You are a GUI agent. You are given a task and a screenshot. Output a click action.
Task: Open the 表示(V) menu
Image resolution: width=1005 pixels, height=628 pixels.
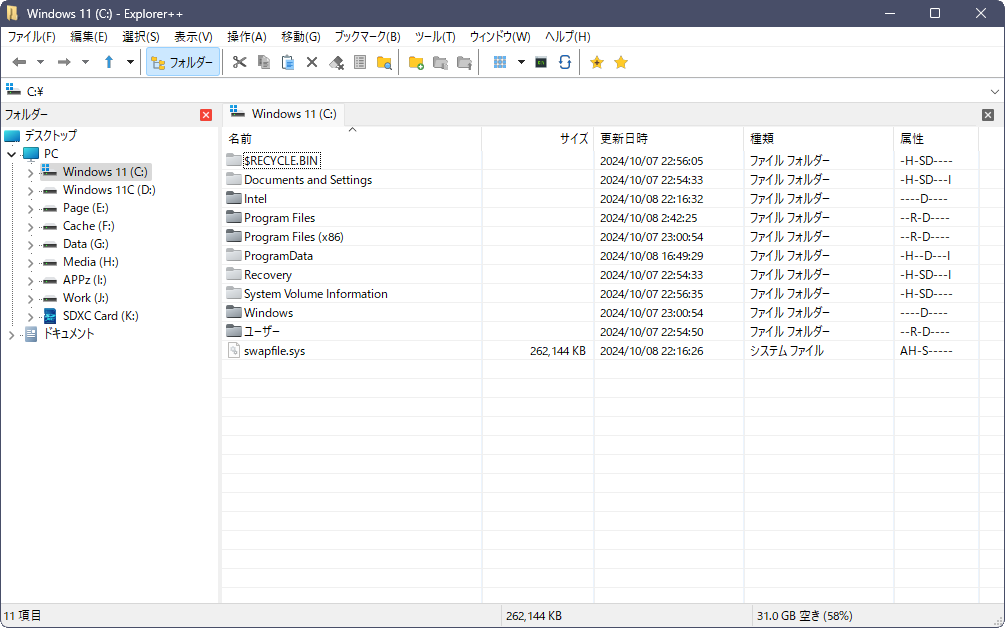194,37
